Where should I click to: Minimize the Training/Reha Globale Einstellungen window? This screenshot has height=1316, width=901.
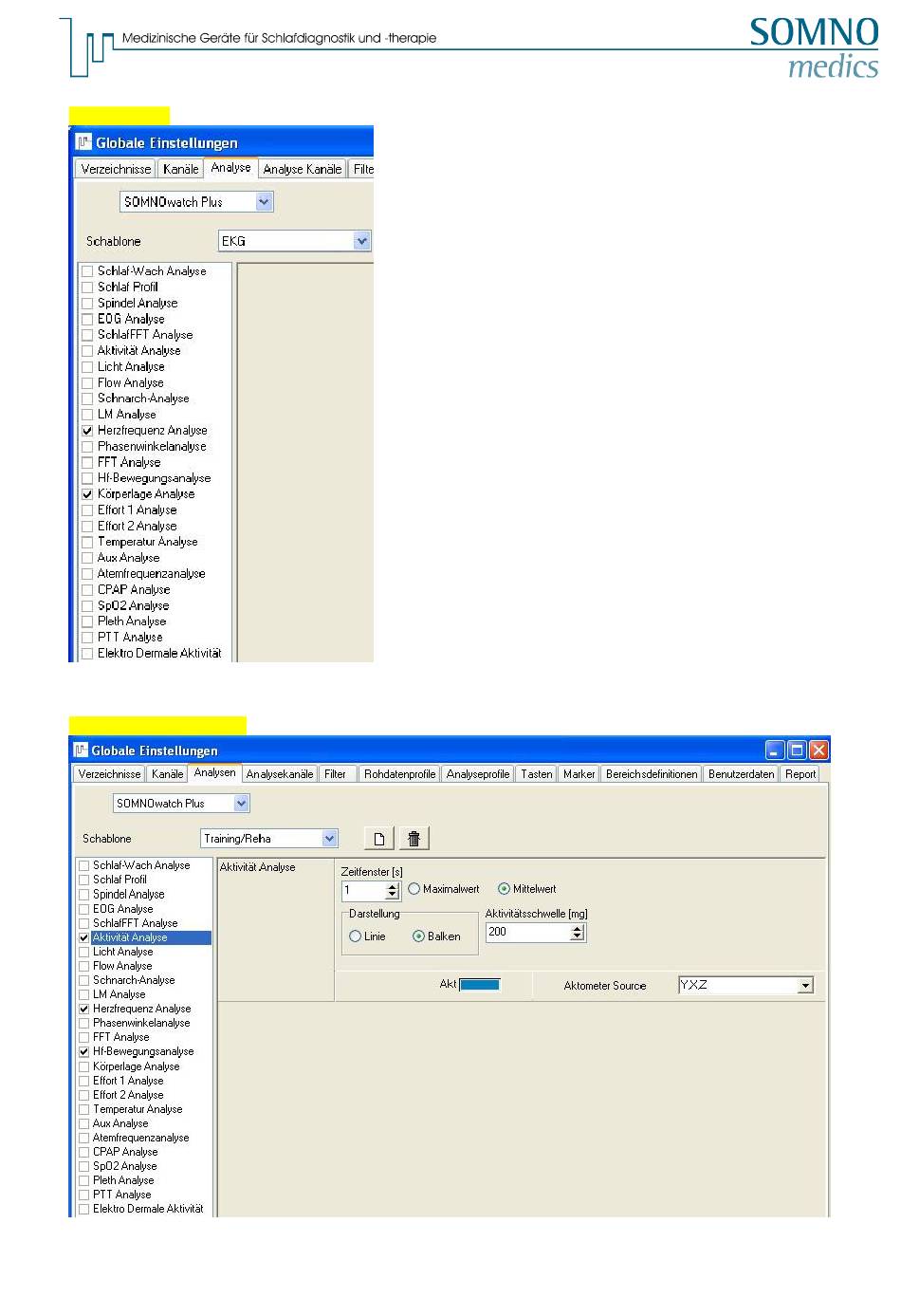pyautogui.click(x=775, y=751)
